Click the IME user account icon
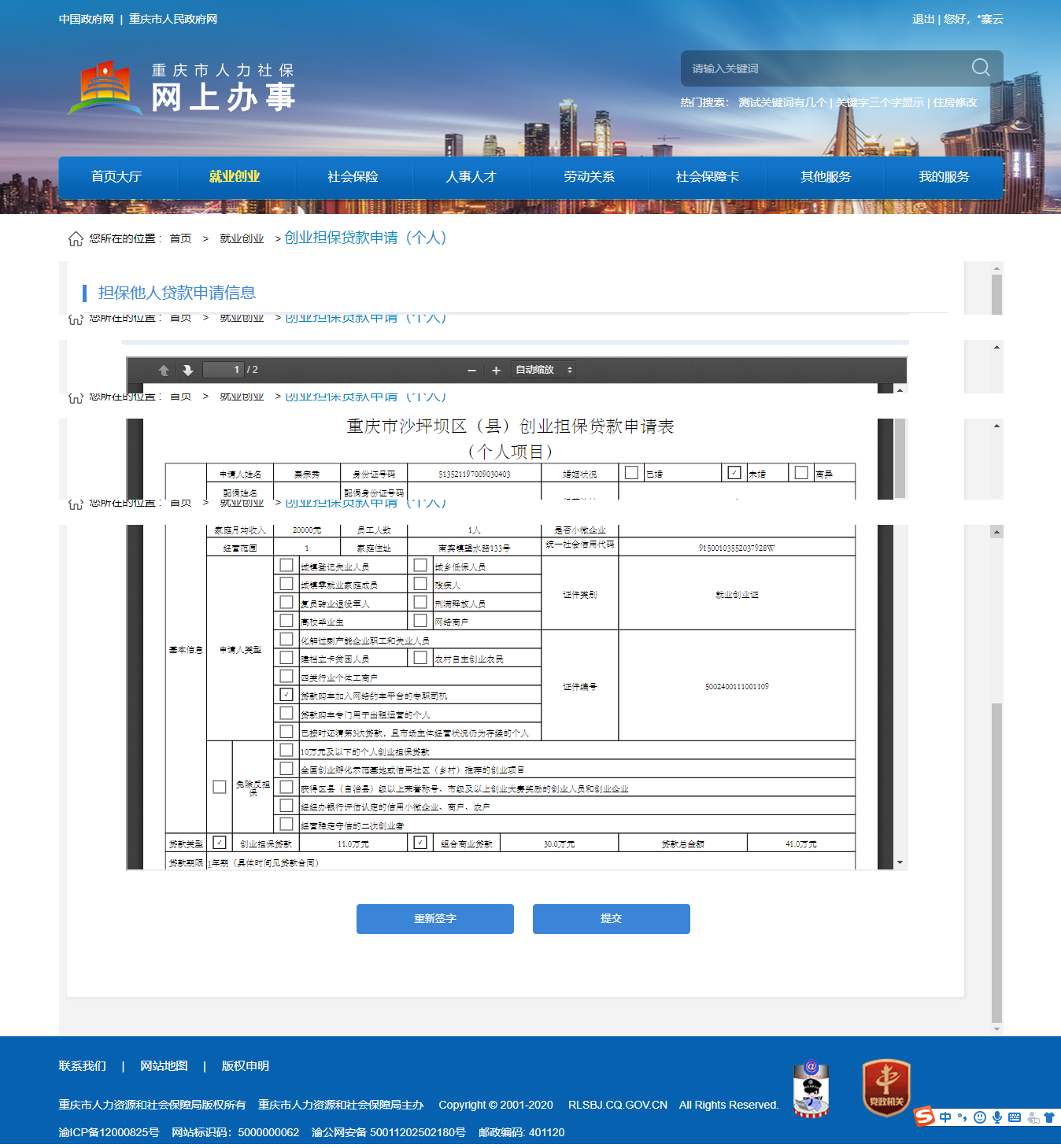 pyautogui.click(x=1033, y=1117)
